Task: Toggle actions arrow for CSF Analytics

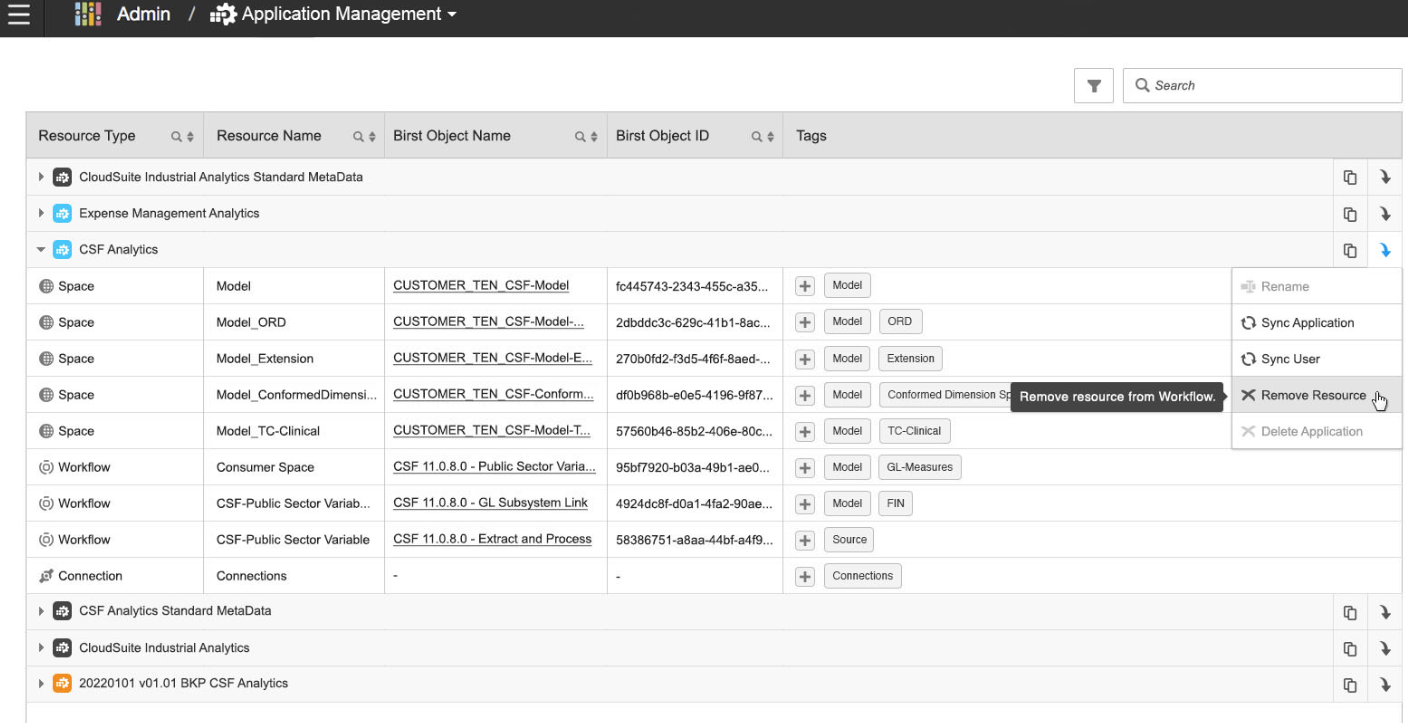Action: click(1385, 250)
